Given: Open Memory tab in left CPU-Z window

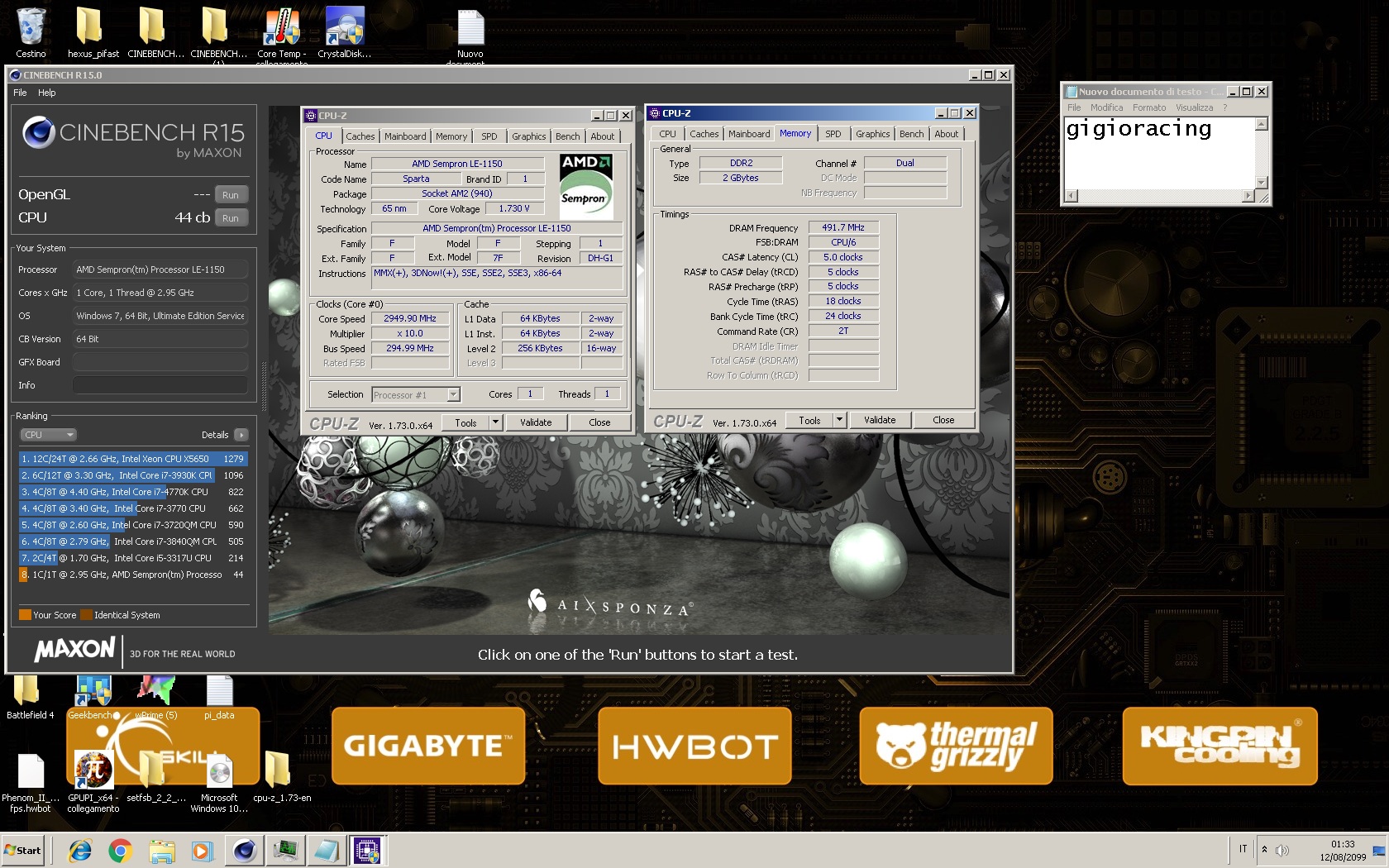Looking at the screenshot, I should pos(451,136).
